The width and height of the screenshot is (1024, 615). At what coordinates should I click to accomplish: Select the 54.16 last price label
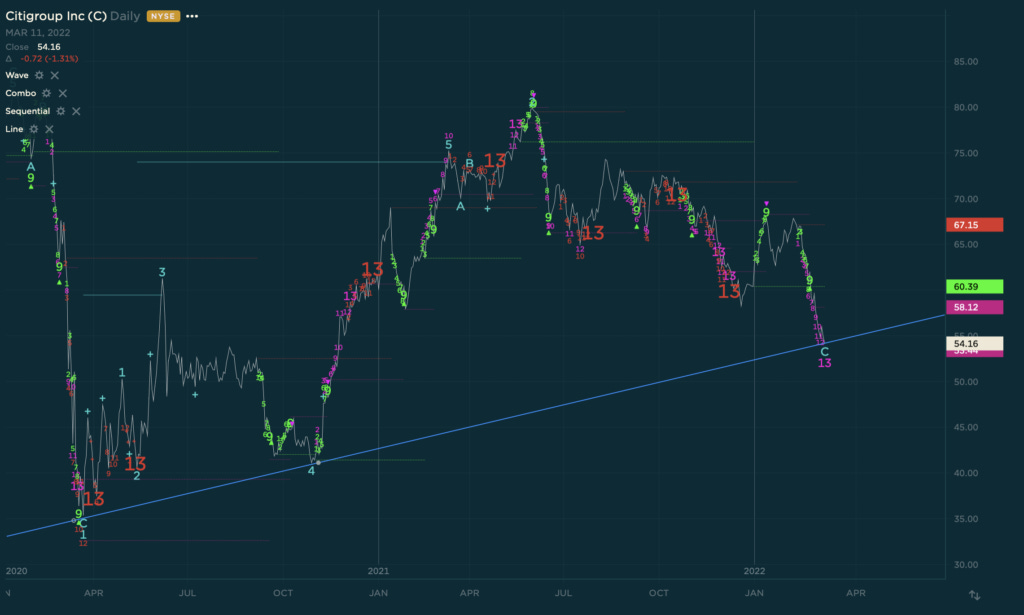(974, 343)
